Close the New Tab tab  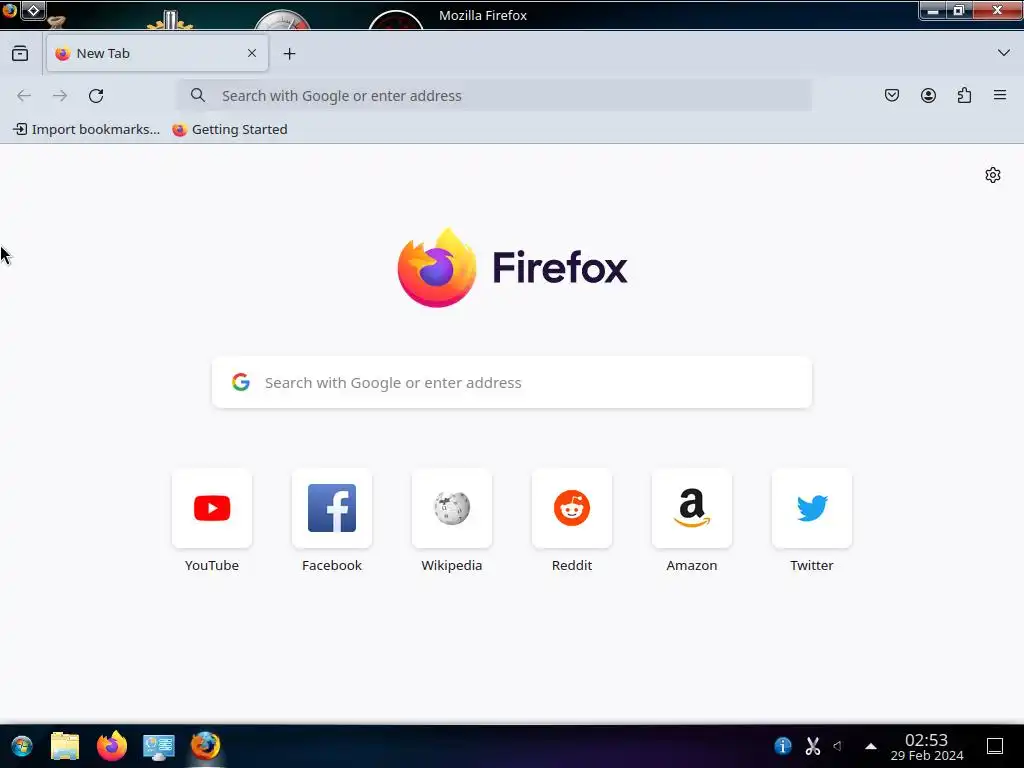[x=252, y=54]
